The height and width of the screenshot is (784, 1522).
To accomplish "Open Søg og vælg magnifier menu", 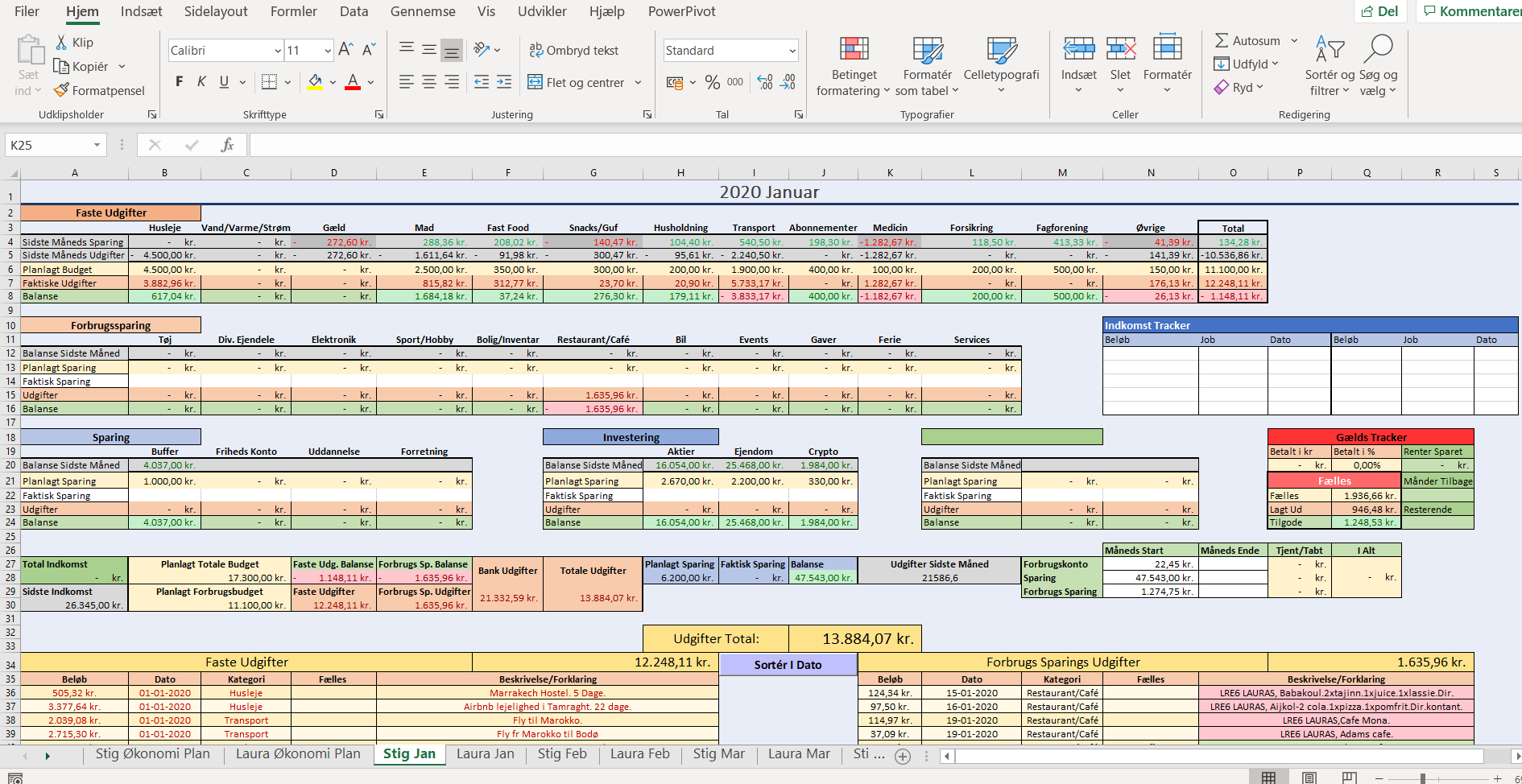I will 1378,66.
